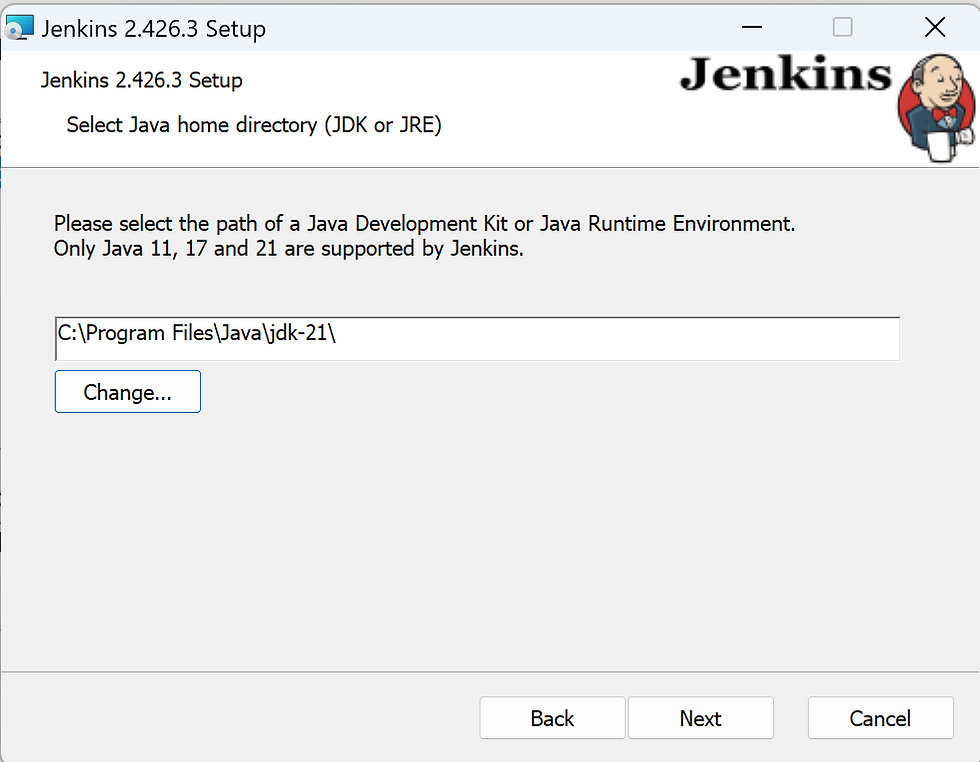Go Back to previous step
The height and width of the screenshot is (762, 980).
click(x=552, y=718)
